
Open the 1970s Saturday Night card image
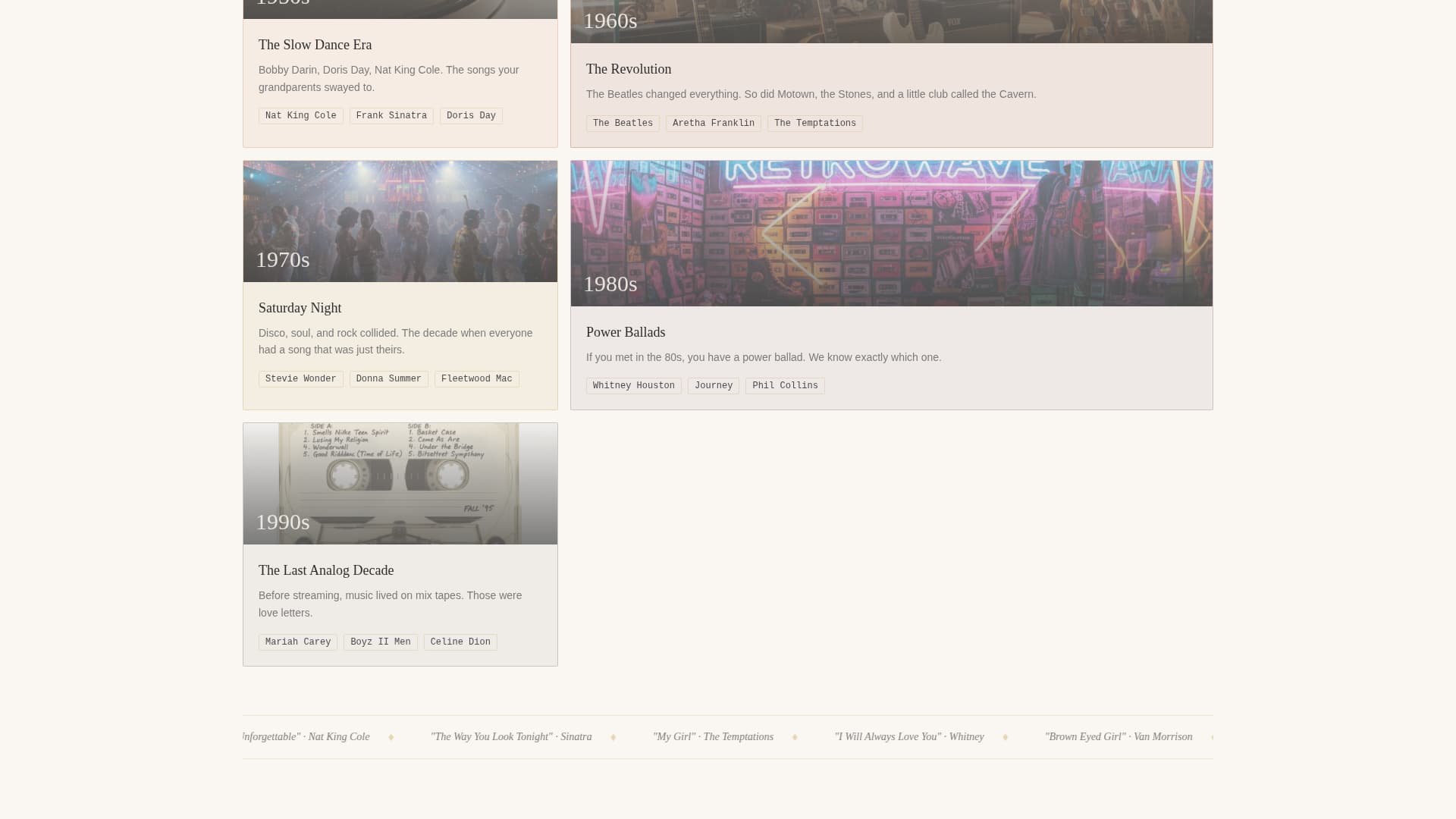(x=400, y=221)
